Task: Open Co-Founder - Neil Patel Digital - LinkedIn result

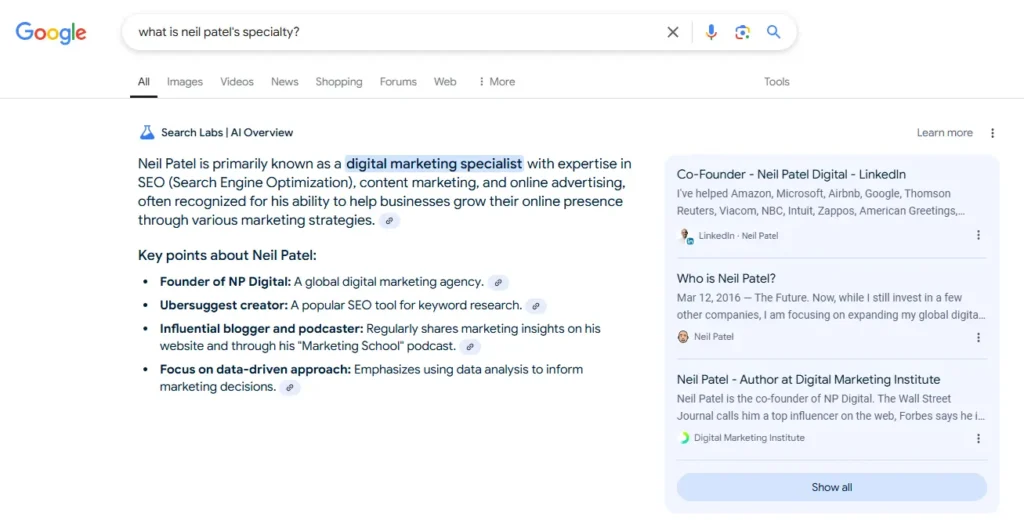Action: [791, 174]
